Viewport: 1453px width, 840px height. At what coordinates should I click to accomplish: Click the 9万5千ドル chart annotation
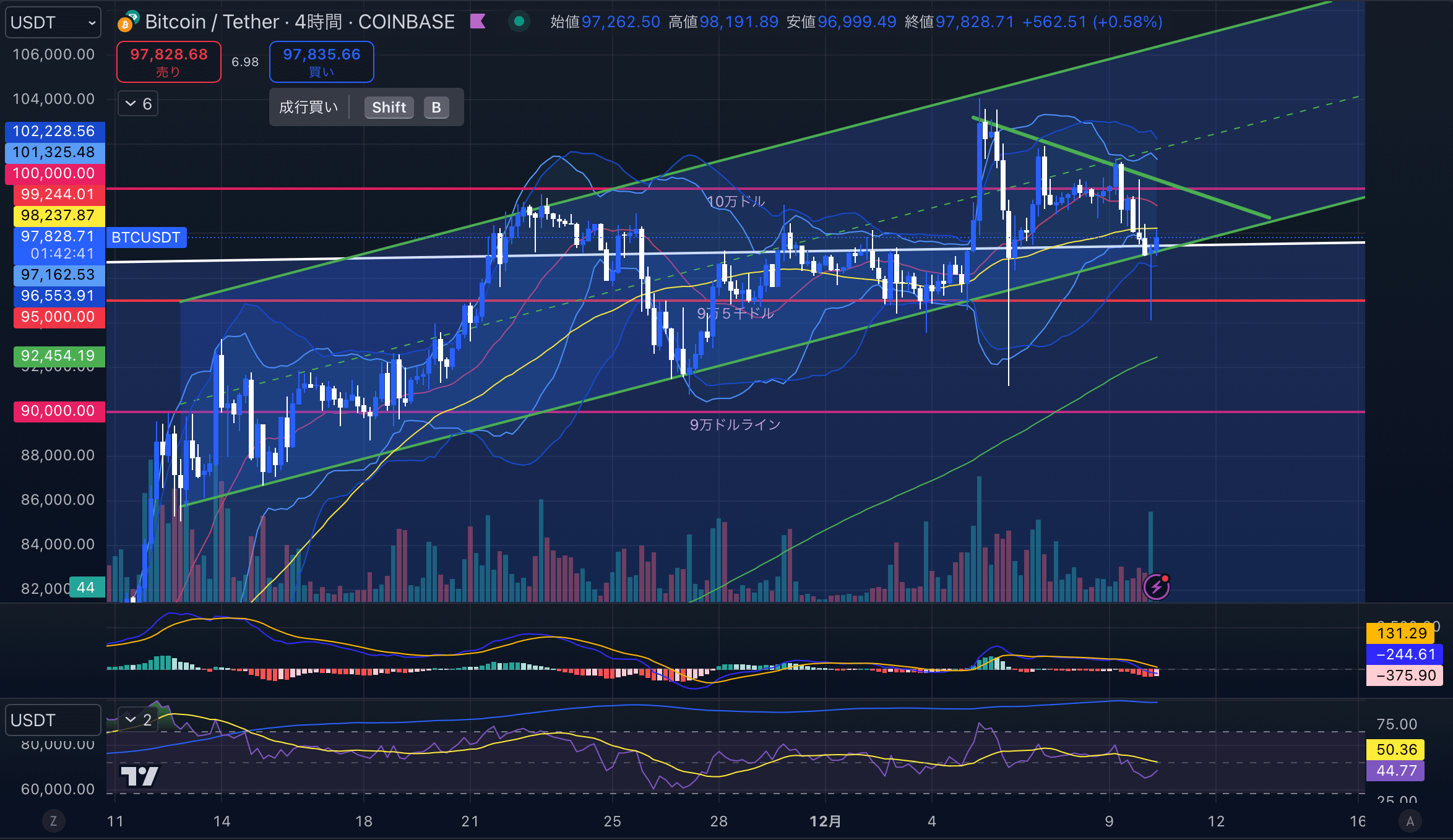point(735,313)
